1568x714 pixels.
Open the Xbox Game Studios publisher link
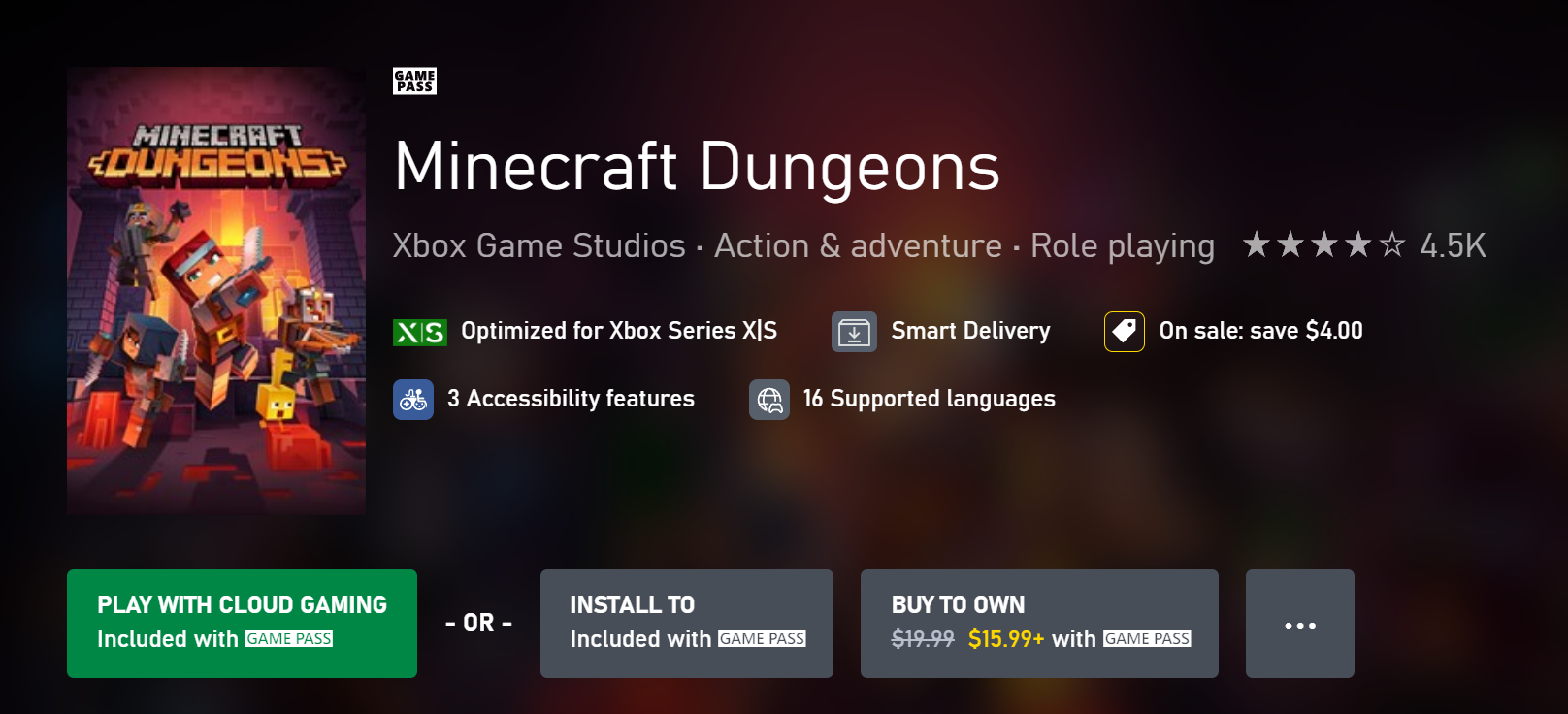(539, 246)
